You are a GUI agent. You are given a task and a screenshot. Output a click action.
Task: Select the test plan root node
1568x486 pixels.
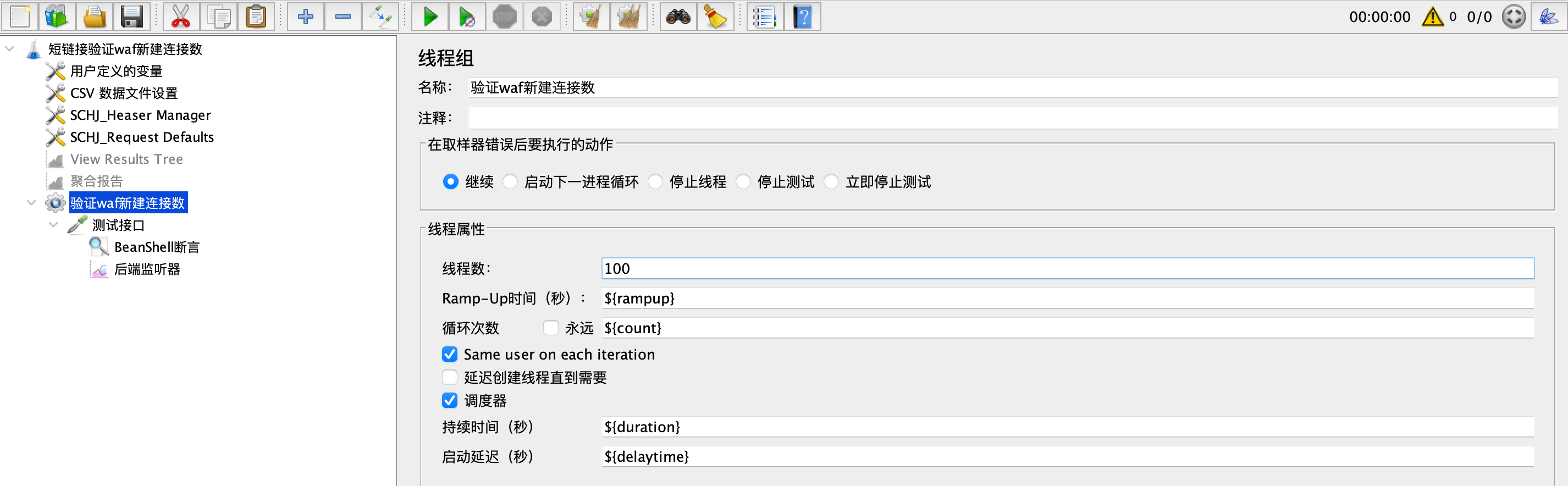pyautogui.click(x=125, y=49)
